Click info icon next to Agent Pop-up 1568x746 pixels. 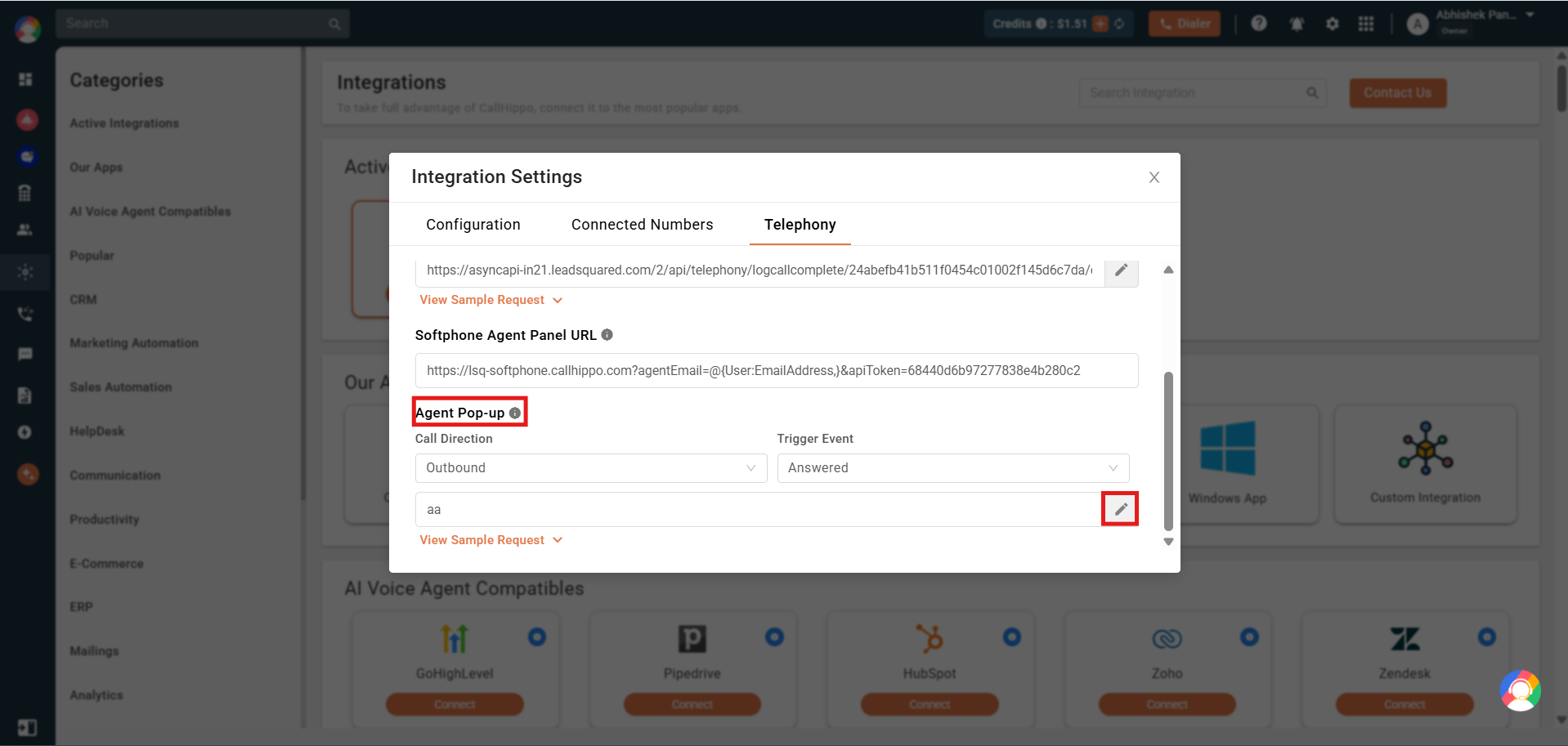point(515,413)
